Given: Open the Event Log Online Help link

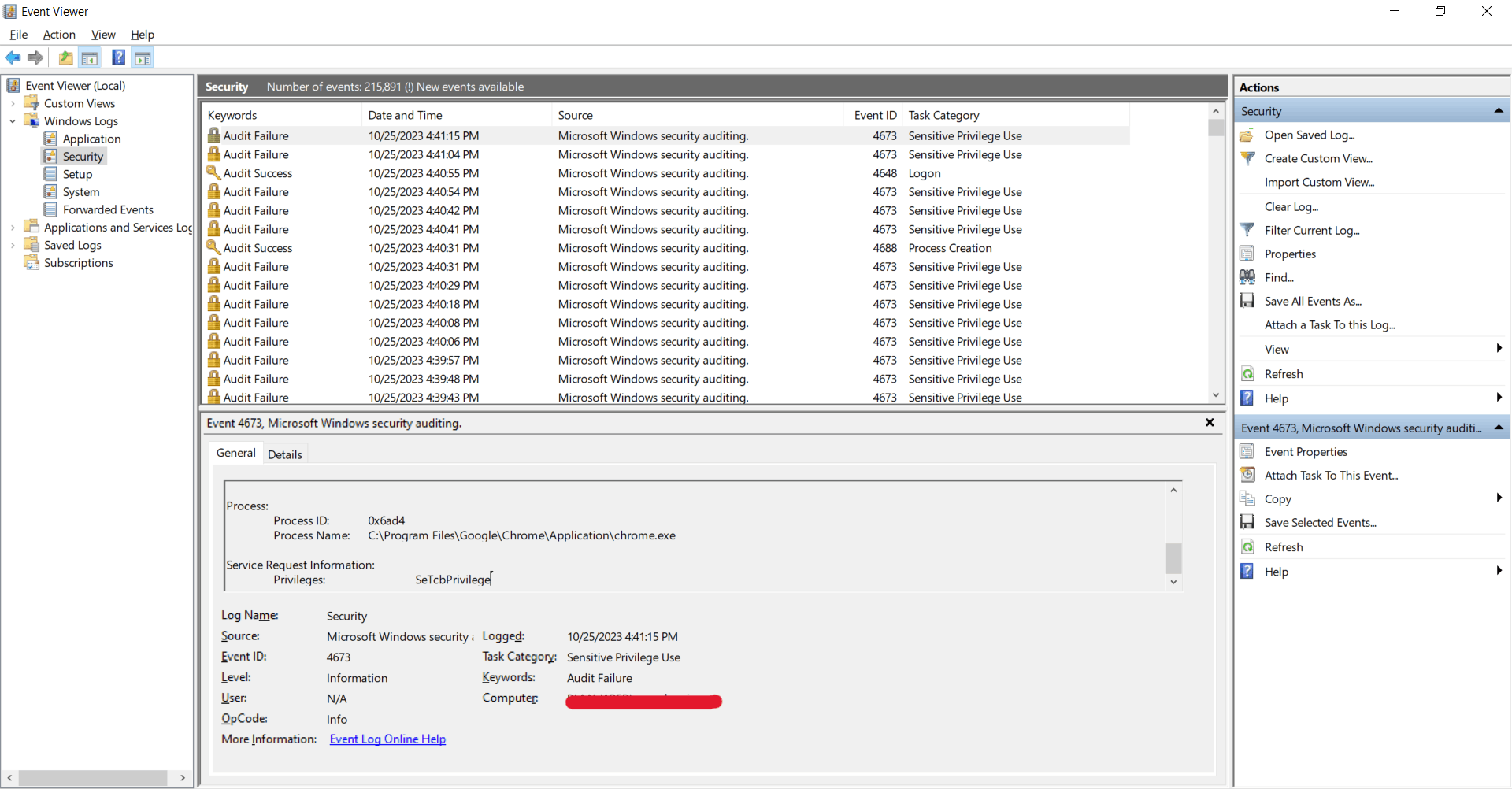Looking at the screenshot, I should (x=387, y=739).
